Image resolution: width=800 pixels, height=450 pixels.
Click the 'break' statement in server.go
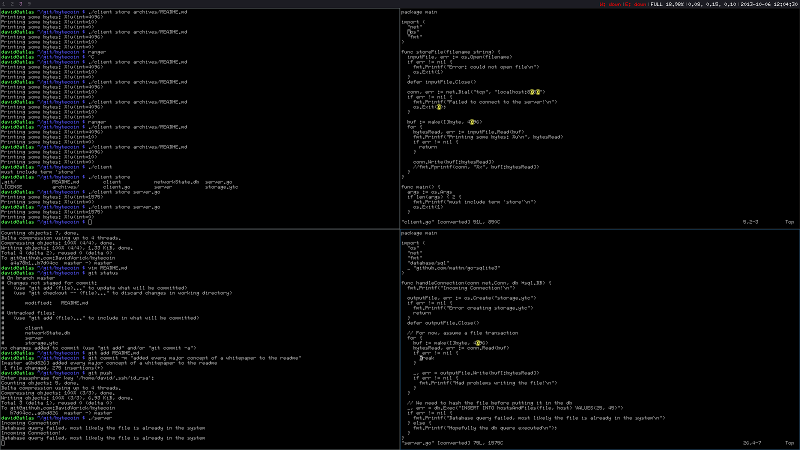[427, 358]
